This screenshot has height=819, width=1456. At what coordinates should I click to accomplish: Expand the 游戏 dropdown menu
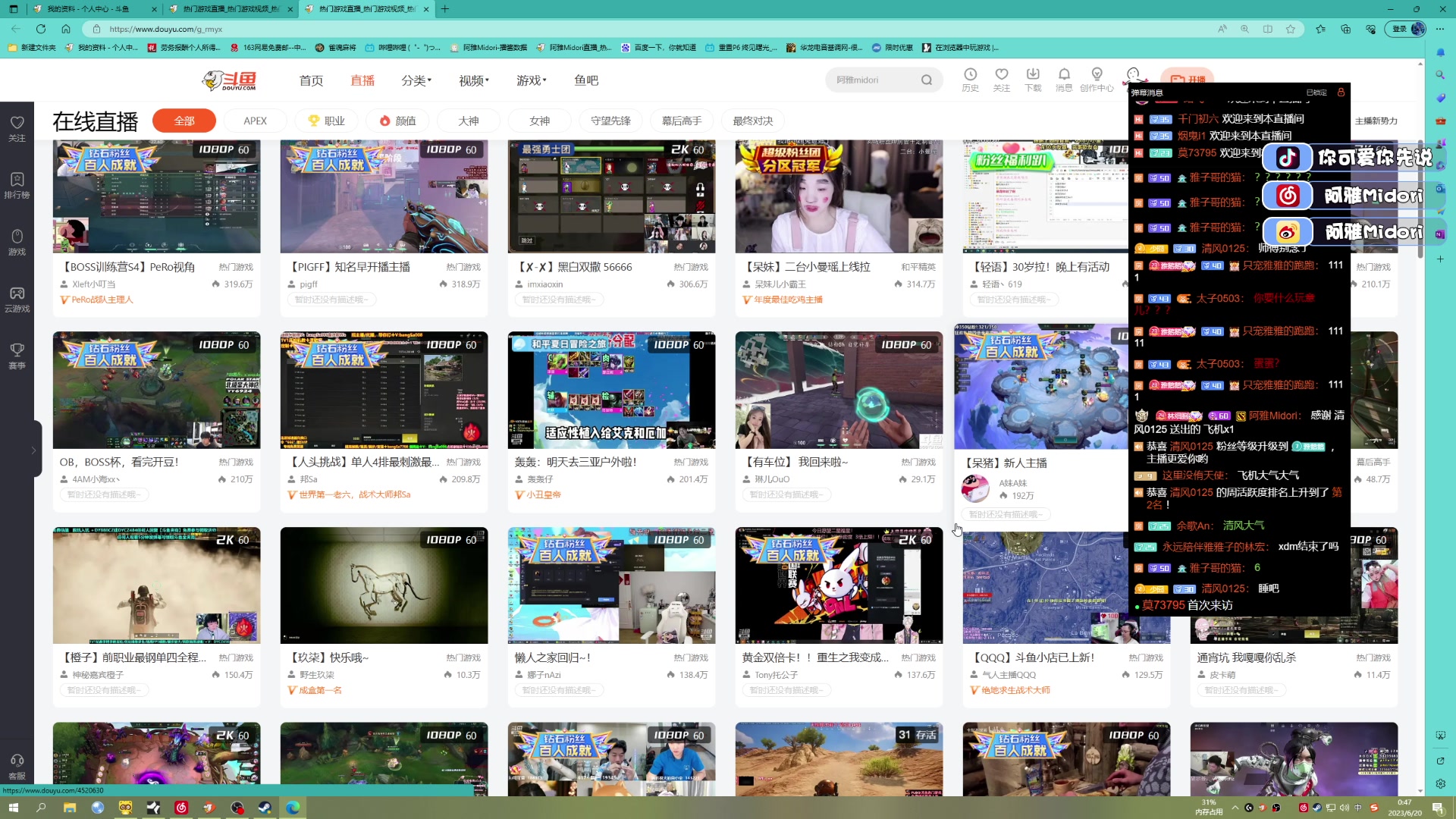531,80
